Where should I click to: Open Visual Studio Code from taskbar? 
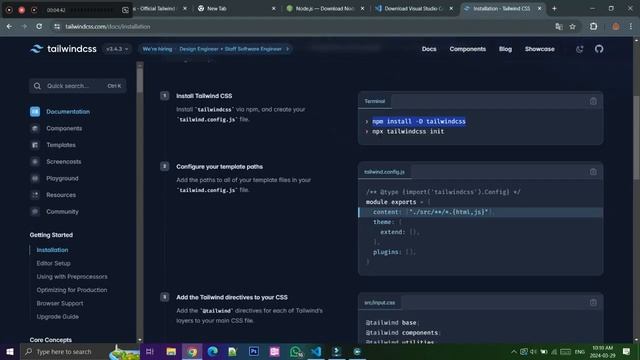point(316,351)
